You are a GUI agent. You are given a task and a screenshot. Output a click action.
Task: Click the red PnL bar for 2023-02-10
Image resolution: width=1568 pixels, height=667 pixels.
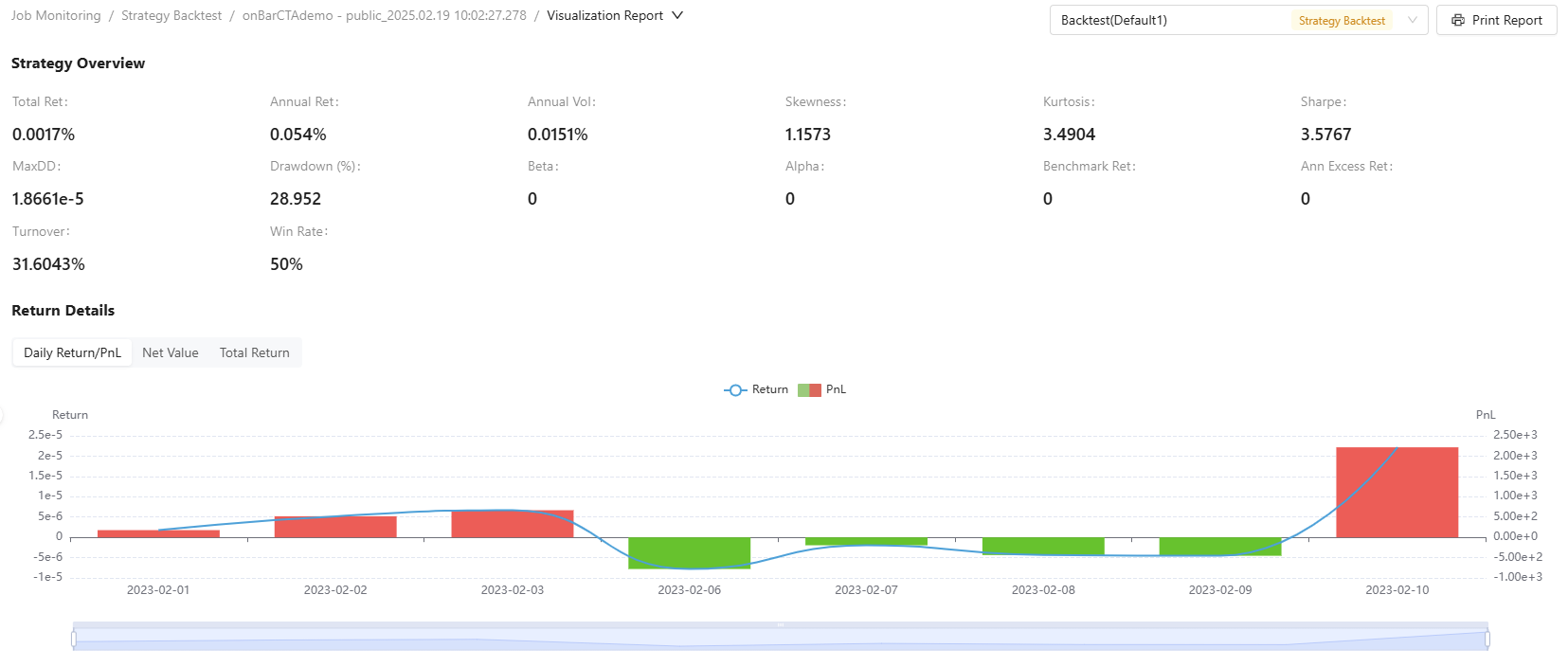click(1397, 493)
